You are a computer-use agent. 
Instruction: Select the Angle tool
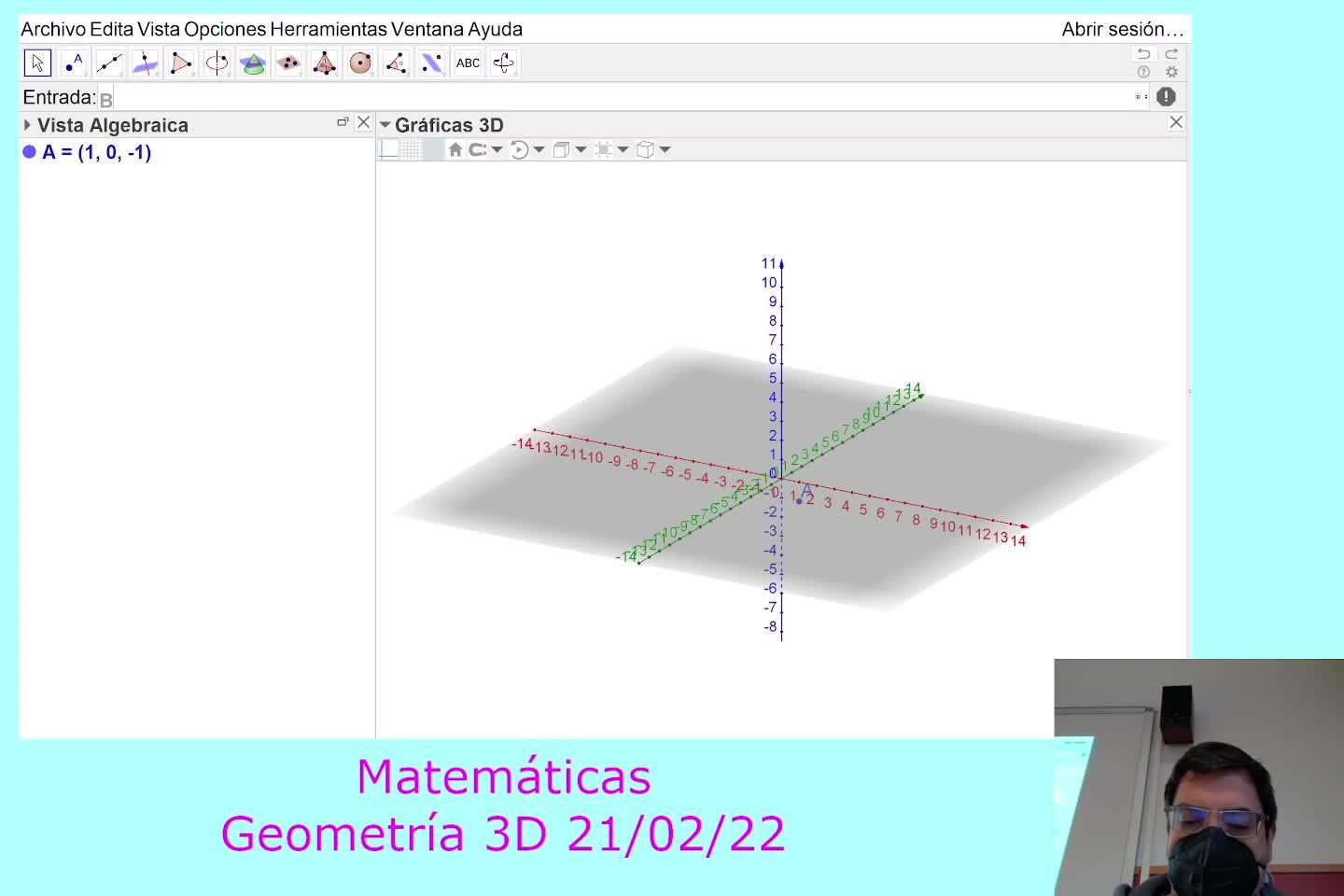(396, 63)
